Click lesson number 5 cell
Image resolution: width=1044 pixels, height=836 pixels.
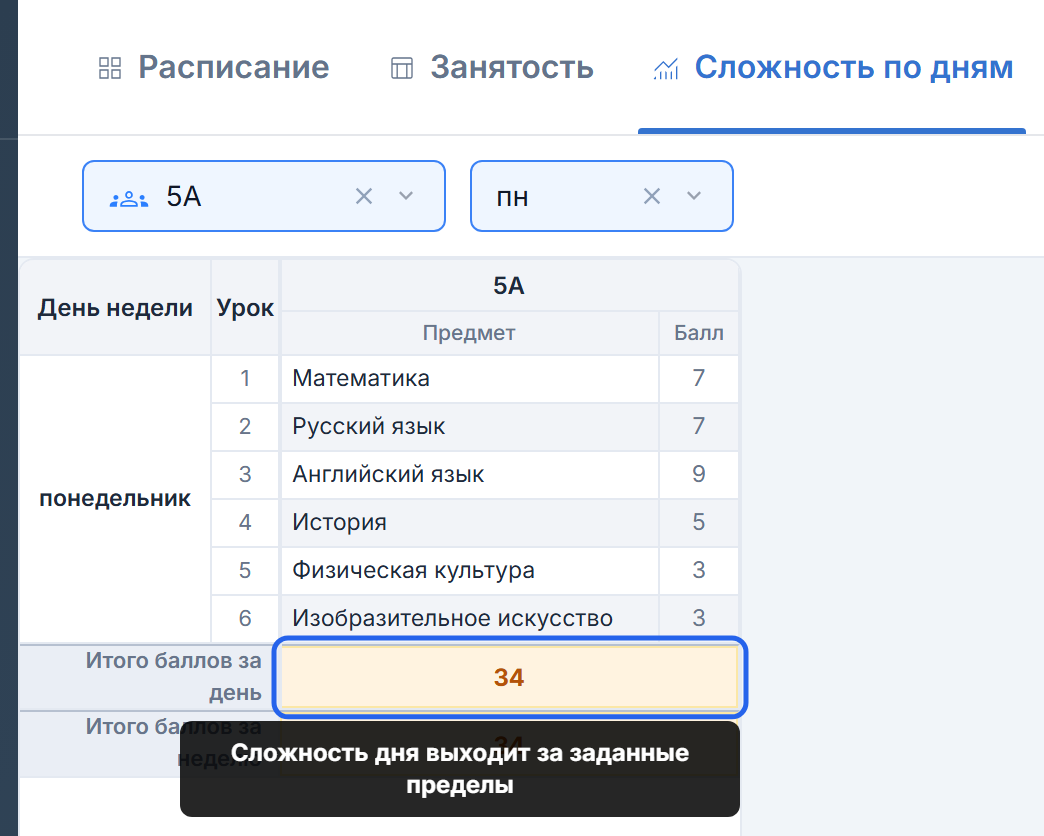245,570
